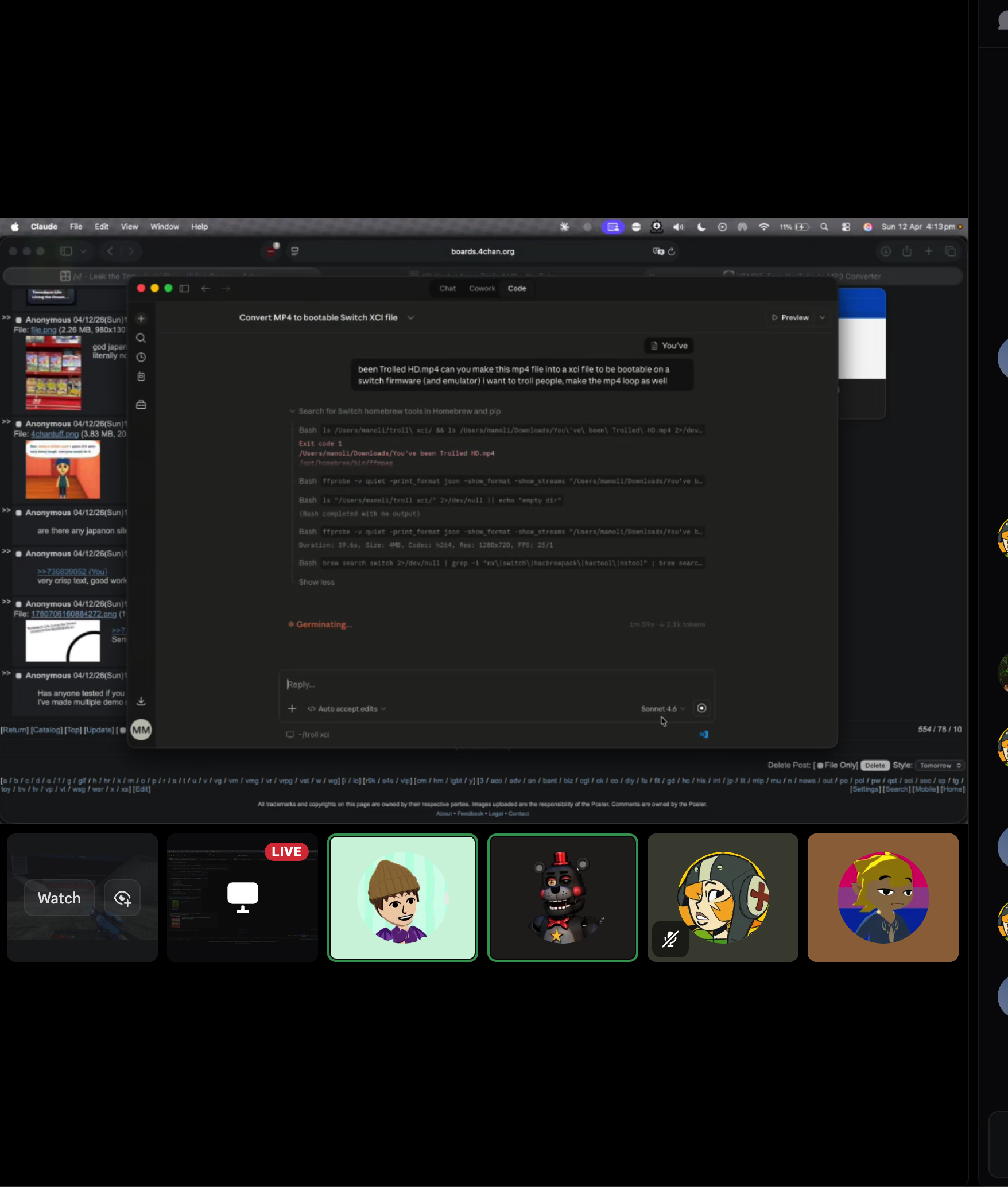Click the stop generation button beside Sonnet 4.6
The height and width of the screenshot is (1187, 1008).
701,708
